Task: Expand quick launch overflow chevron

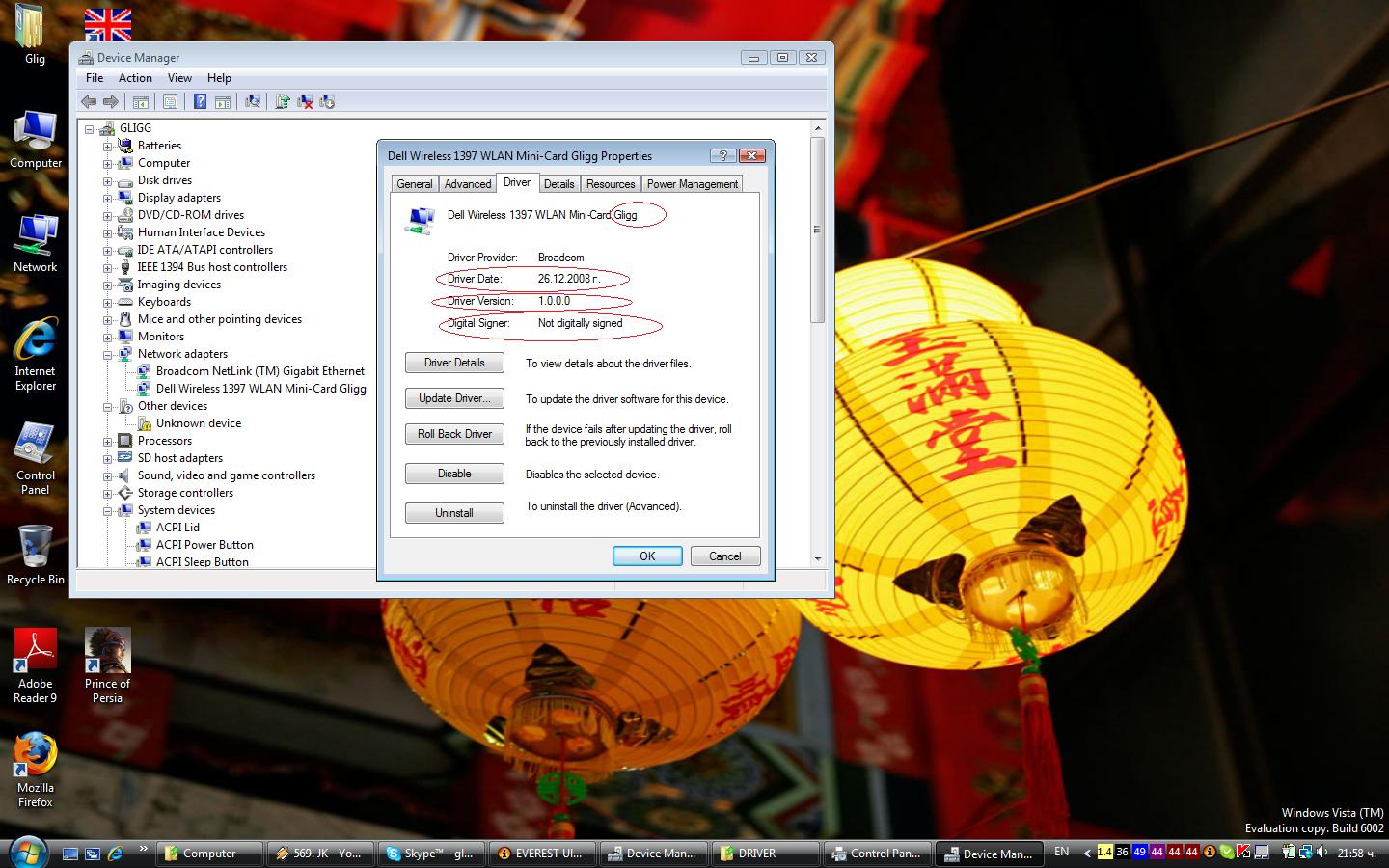Action: coord(144,850)
